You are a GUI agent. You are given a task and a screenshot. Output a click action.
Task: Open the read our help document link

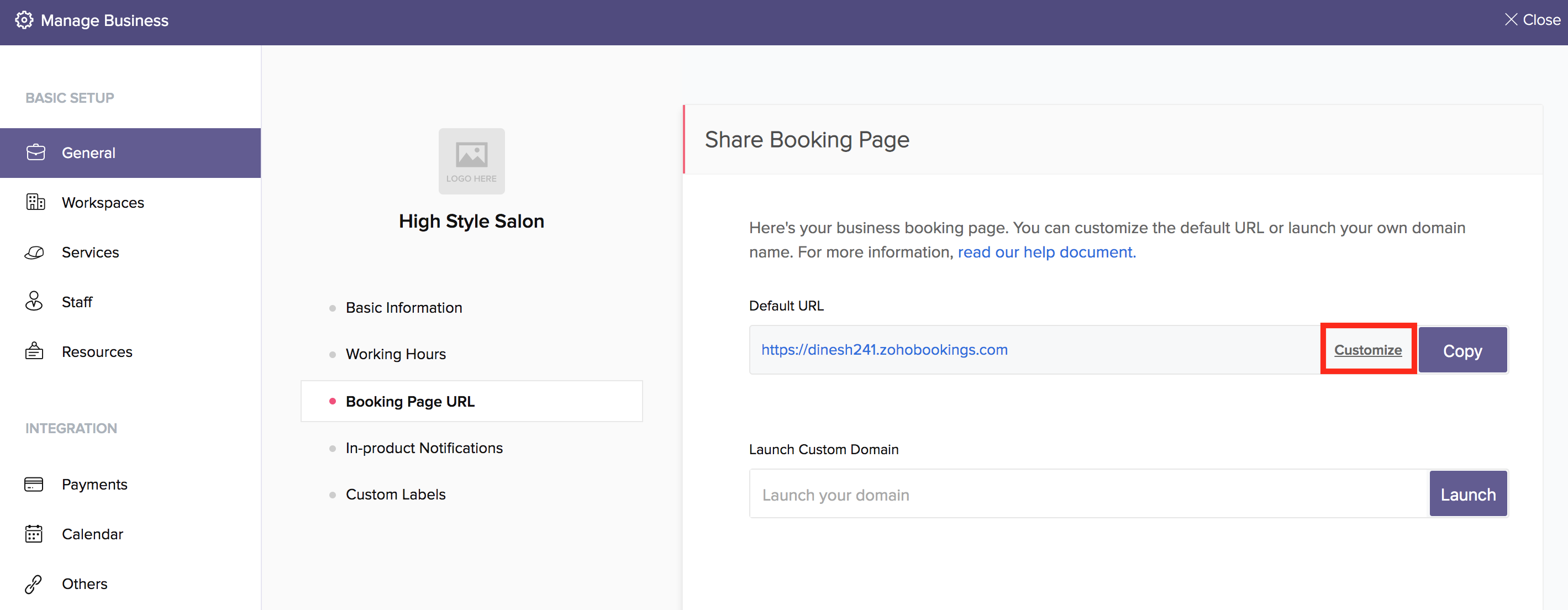tap(1046, 252)
